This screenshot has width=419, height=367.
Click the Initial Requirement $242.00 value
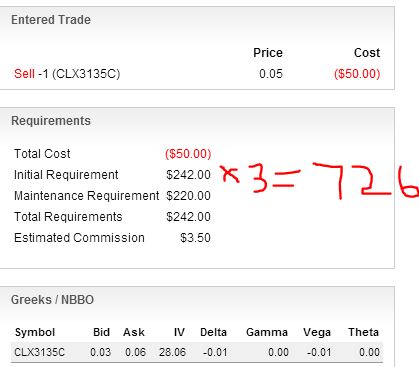(x=188, y=175)
